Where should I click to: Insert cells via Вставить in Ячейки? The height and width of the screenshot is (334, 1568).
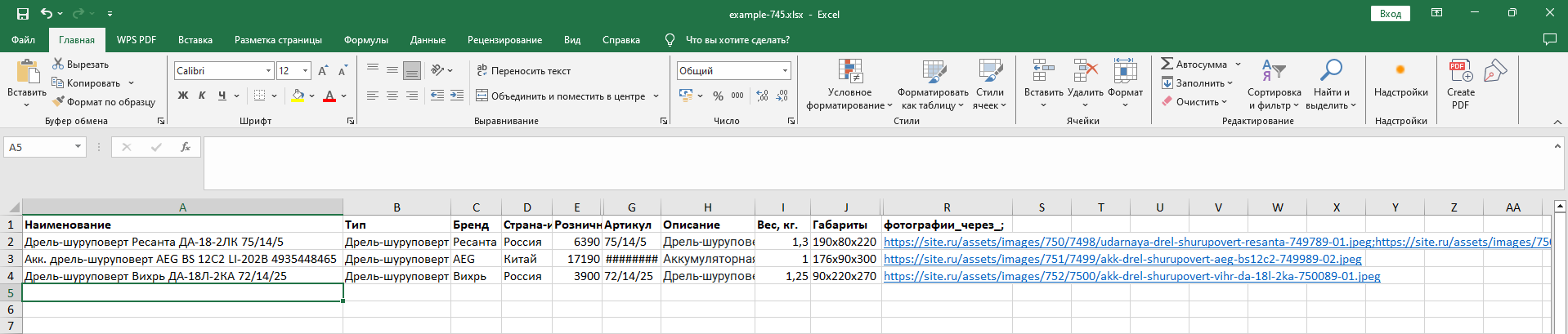click(x=1043, y=84)
